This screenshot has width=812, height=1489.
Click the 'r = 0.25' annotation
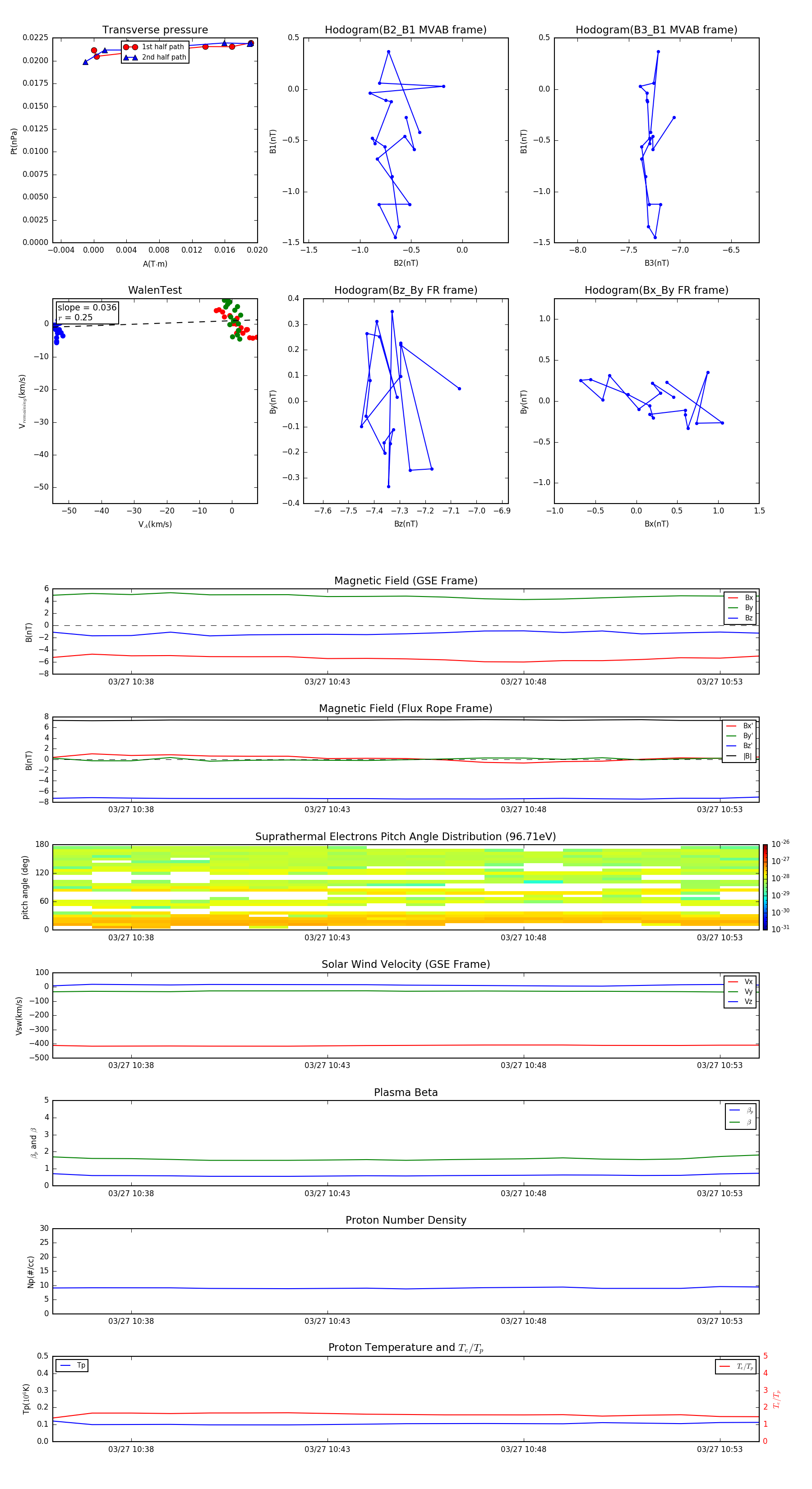point(75,317)
